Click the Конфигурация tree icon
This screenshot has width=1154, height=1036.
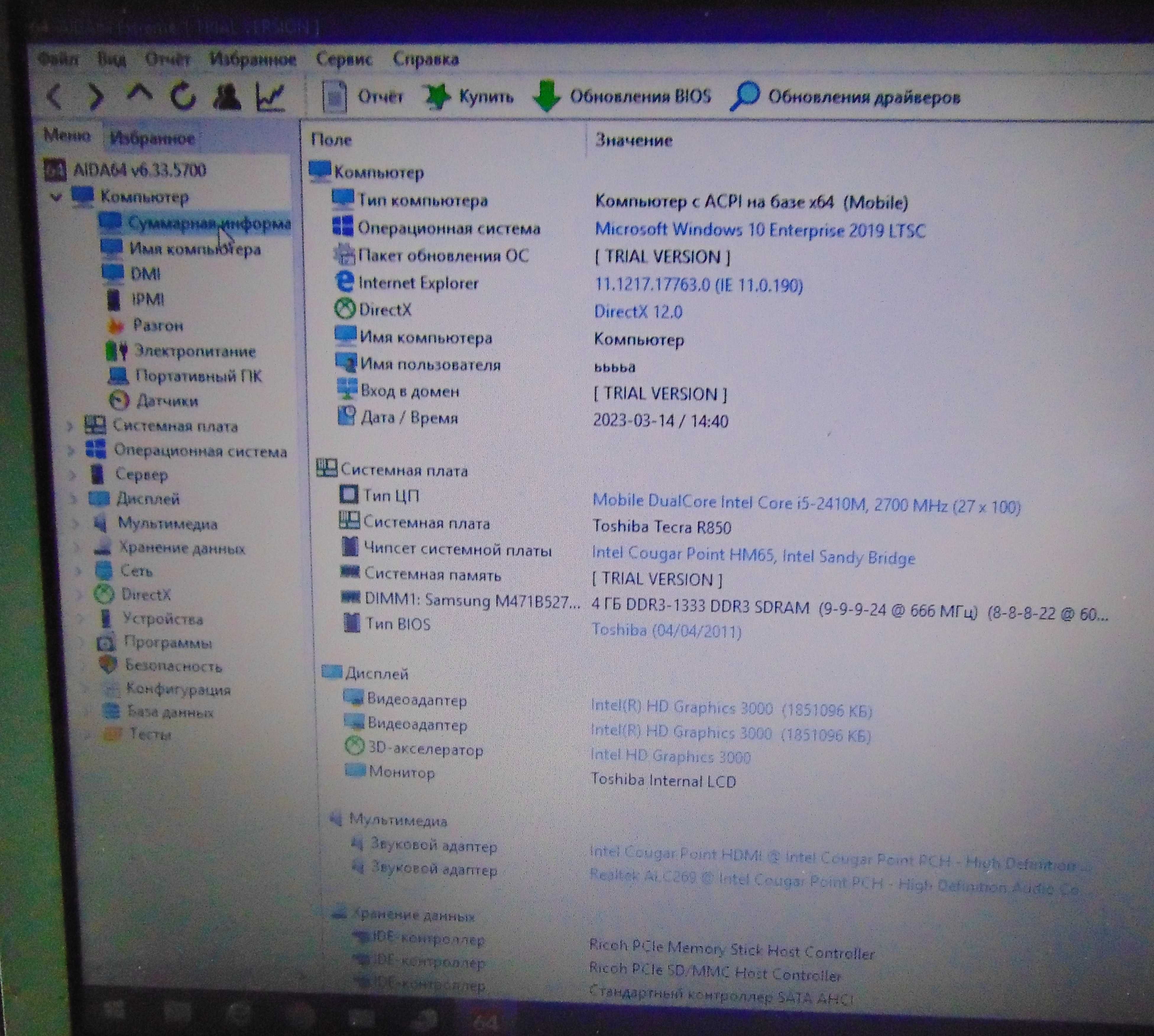coord(111,689)
